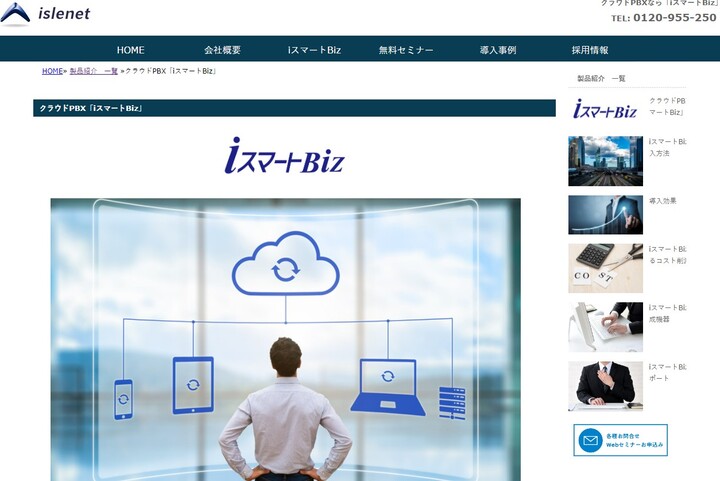Click the cloud sync icon in hero image
Screen dimensions: 720x481
(x=285, y=265)
